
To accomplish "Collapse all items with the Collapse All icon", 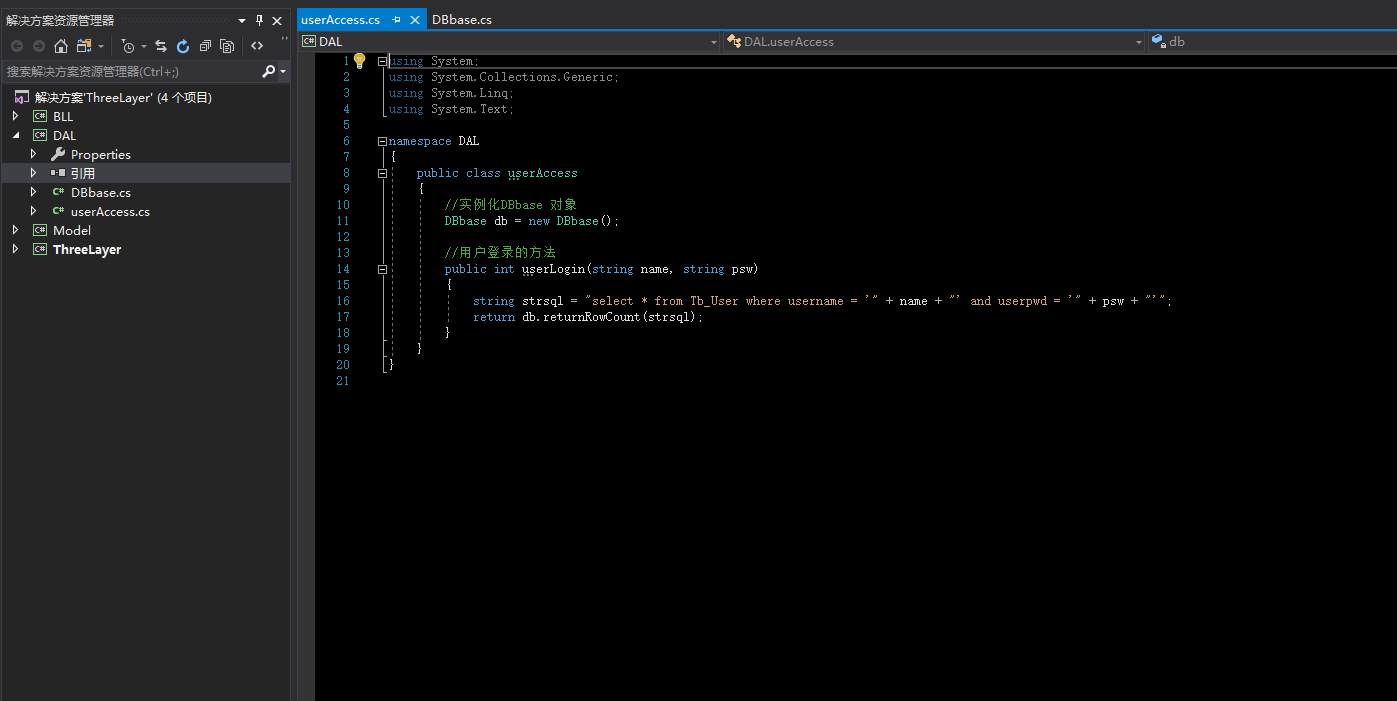I will click(x=205, y=46).
